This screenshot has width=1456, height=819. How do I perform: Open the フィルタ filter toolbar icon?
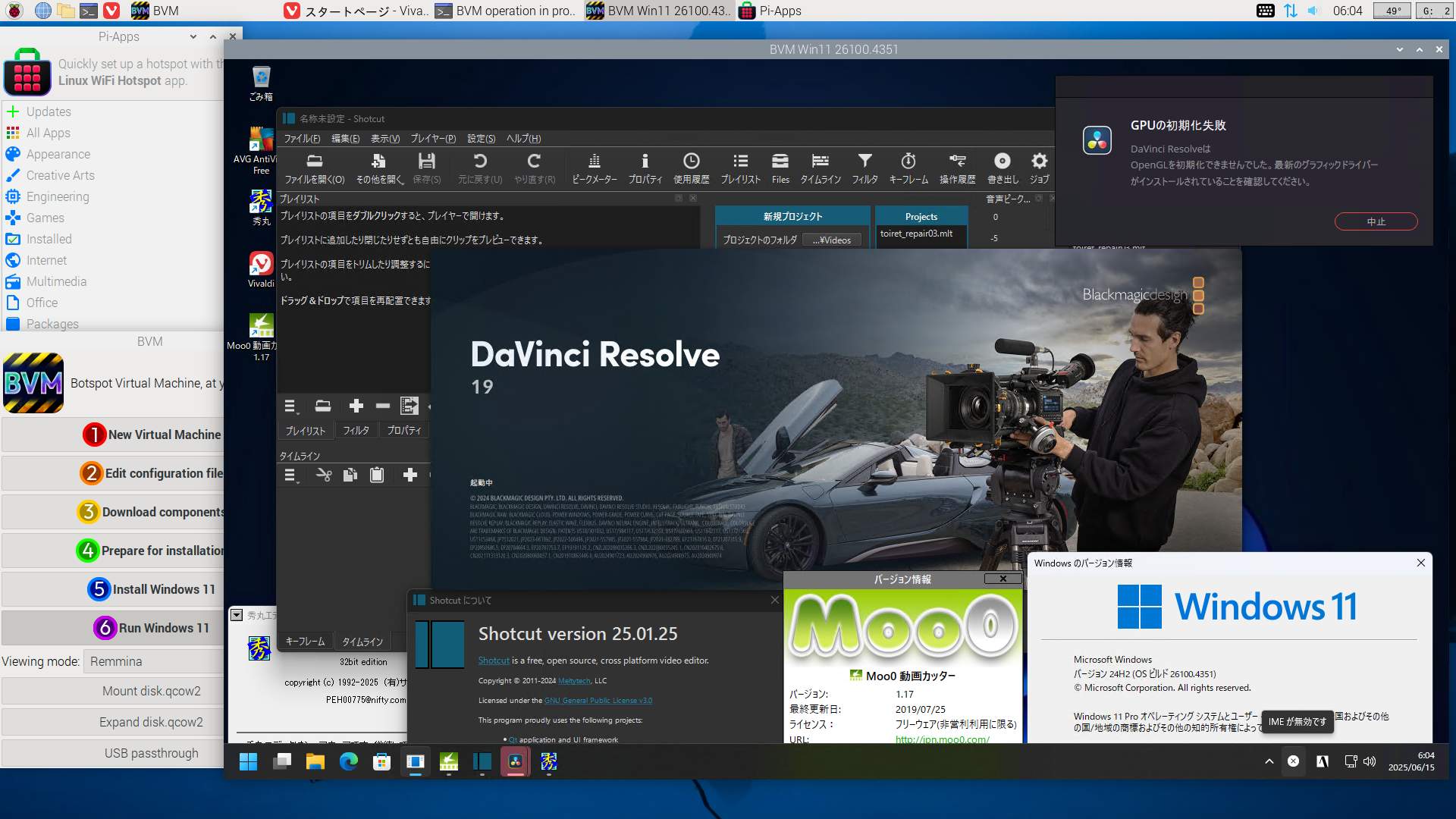pos(864,168)
